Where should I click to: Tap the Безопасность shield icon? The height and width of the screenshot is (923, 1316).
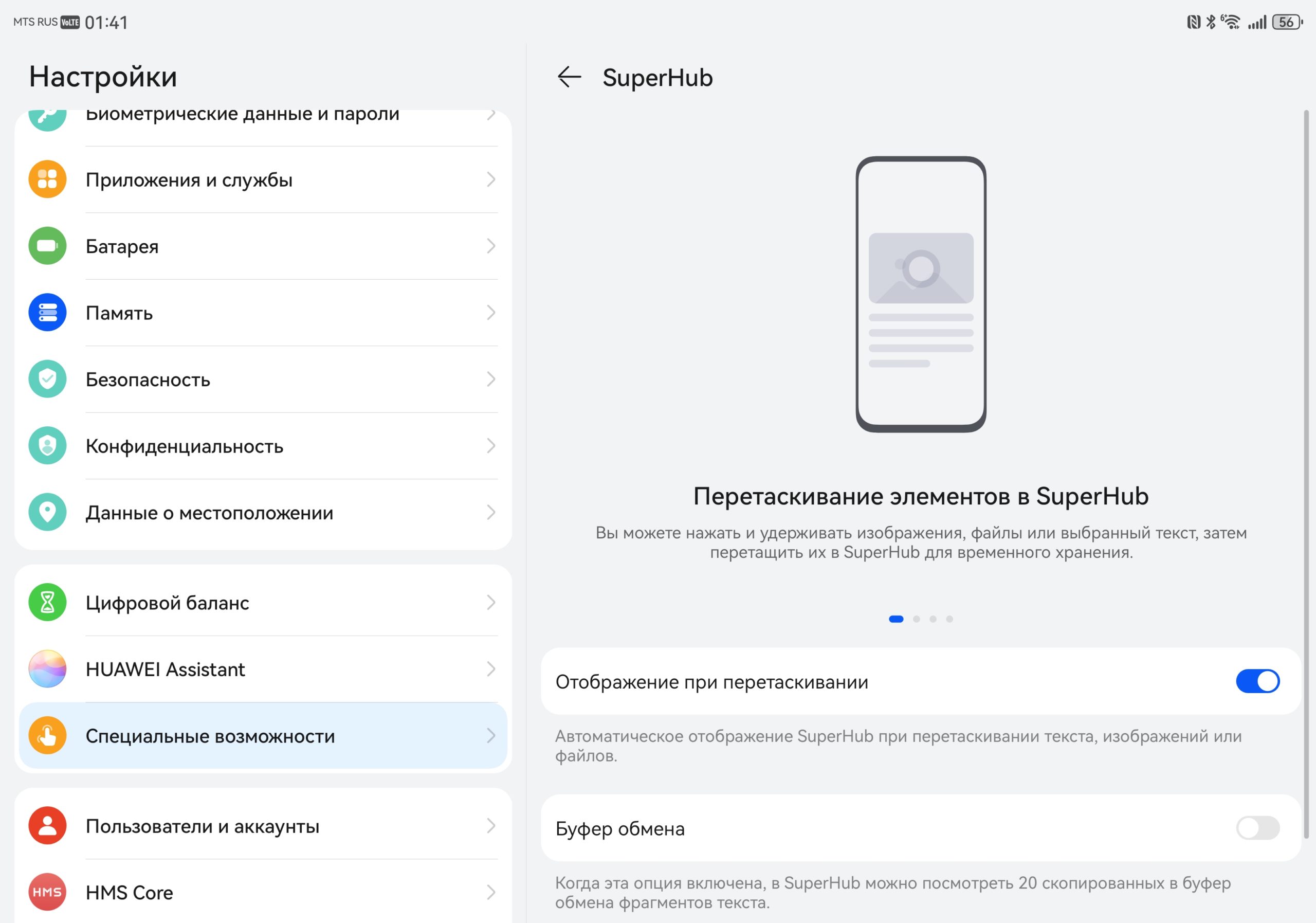(x=48, y=378)
